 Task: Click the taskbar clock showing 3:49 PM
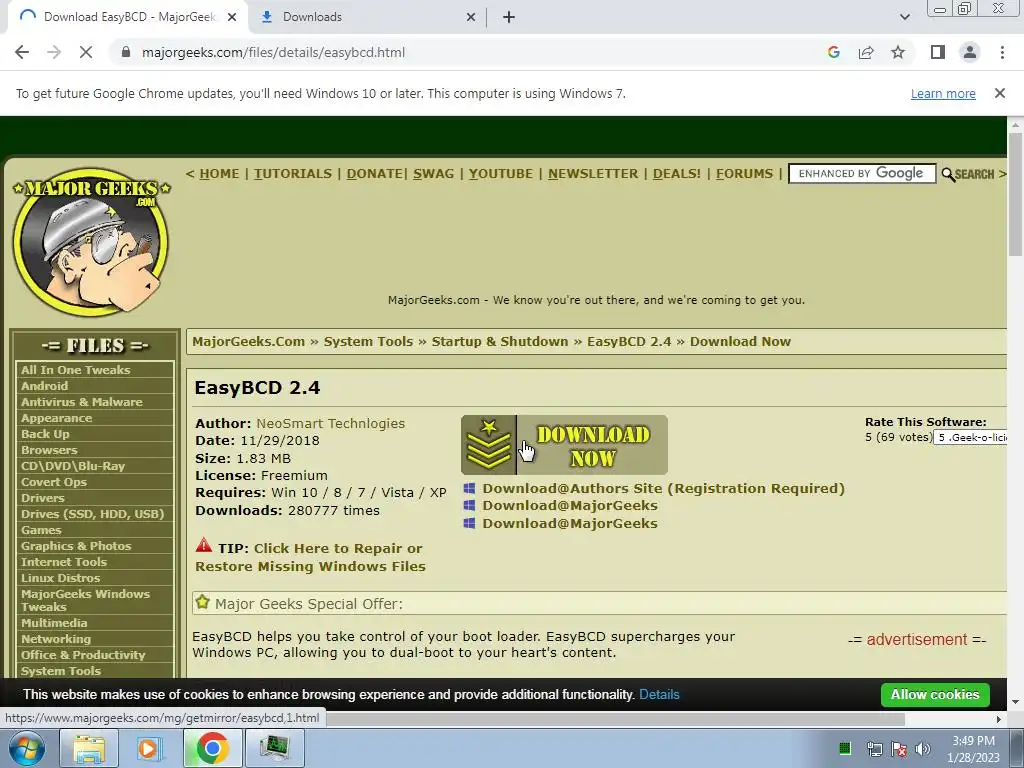pyautogui.click(x=974, y=749)
